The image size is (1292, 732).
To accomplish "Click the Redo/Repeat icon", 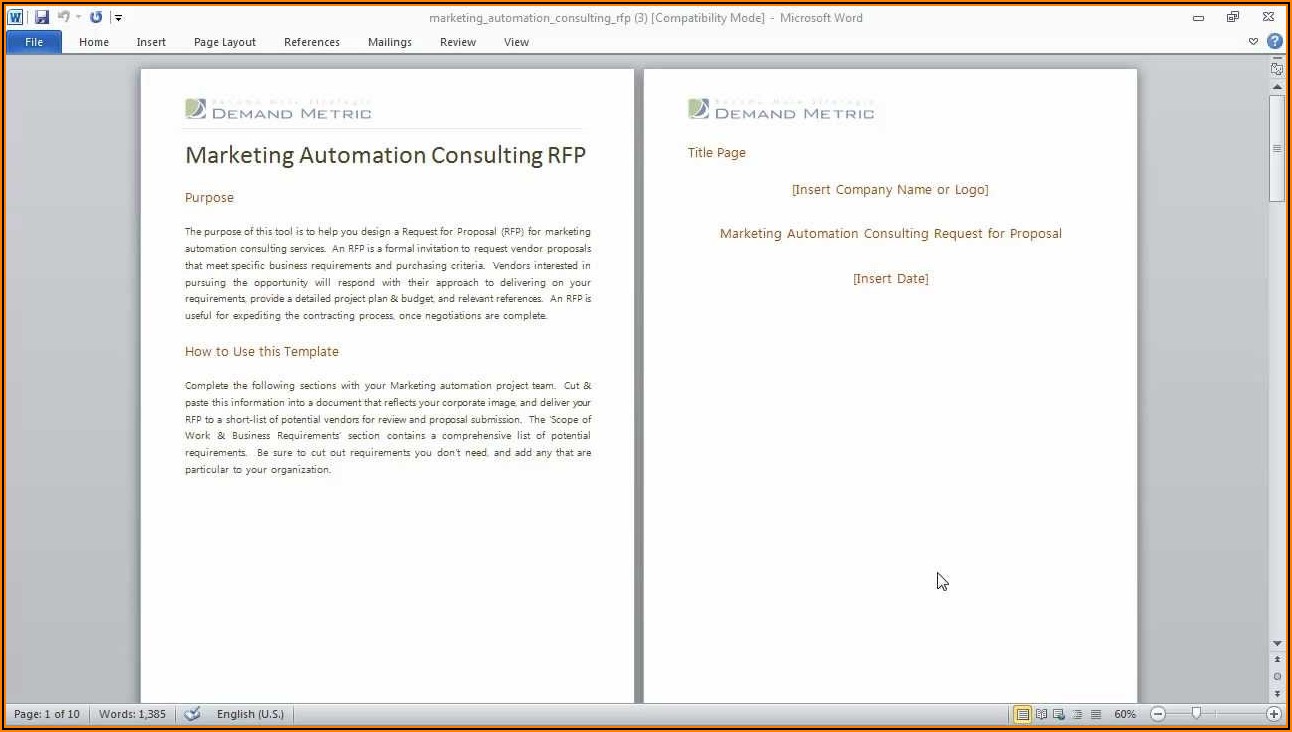I will [x=96, y=17].
